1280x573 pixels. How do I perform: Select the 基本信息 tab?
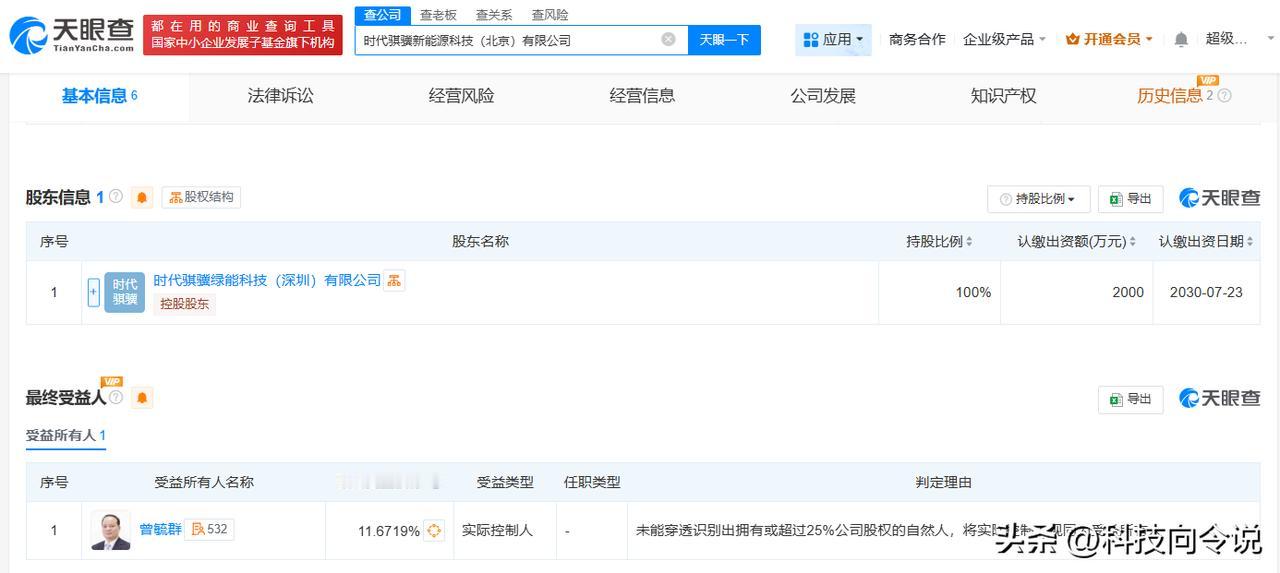(99, 96)
